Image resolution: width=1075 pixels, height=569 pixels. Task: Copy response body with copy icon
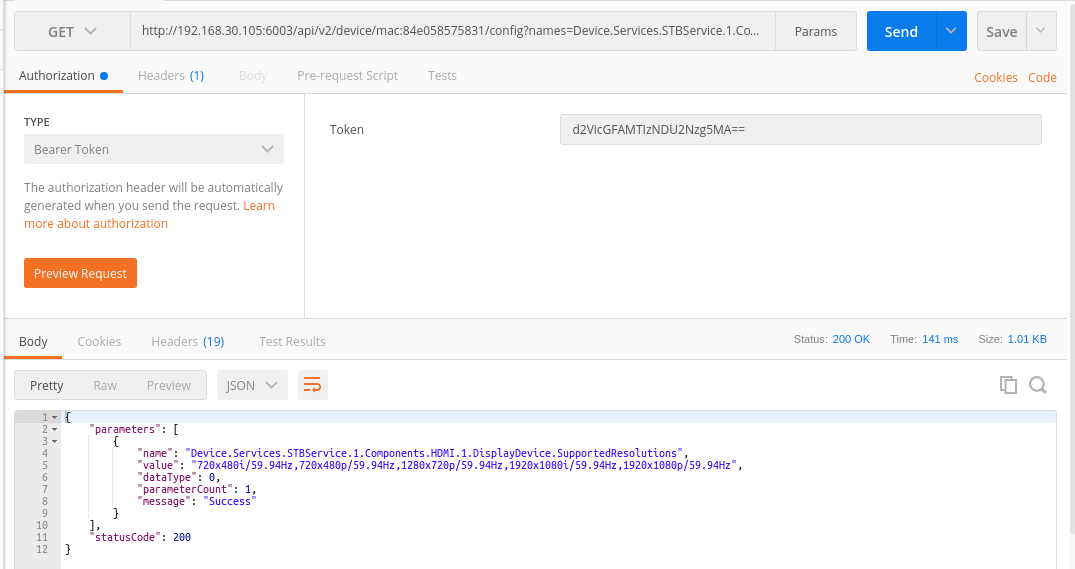coord(1008,385)
